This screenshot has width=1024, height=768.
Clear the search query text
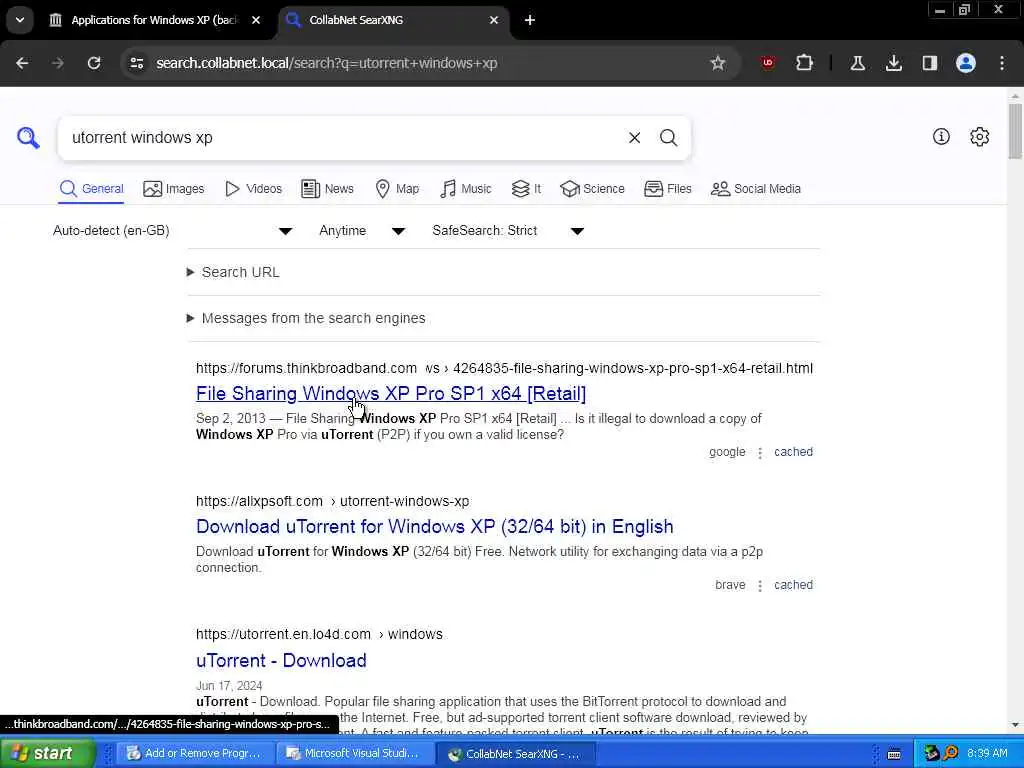pyautogui.click(x=634, y=138)
